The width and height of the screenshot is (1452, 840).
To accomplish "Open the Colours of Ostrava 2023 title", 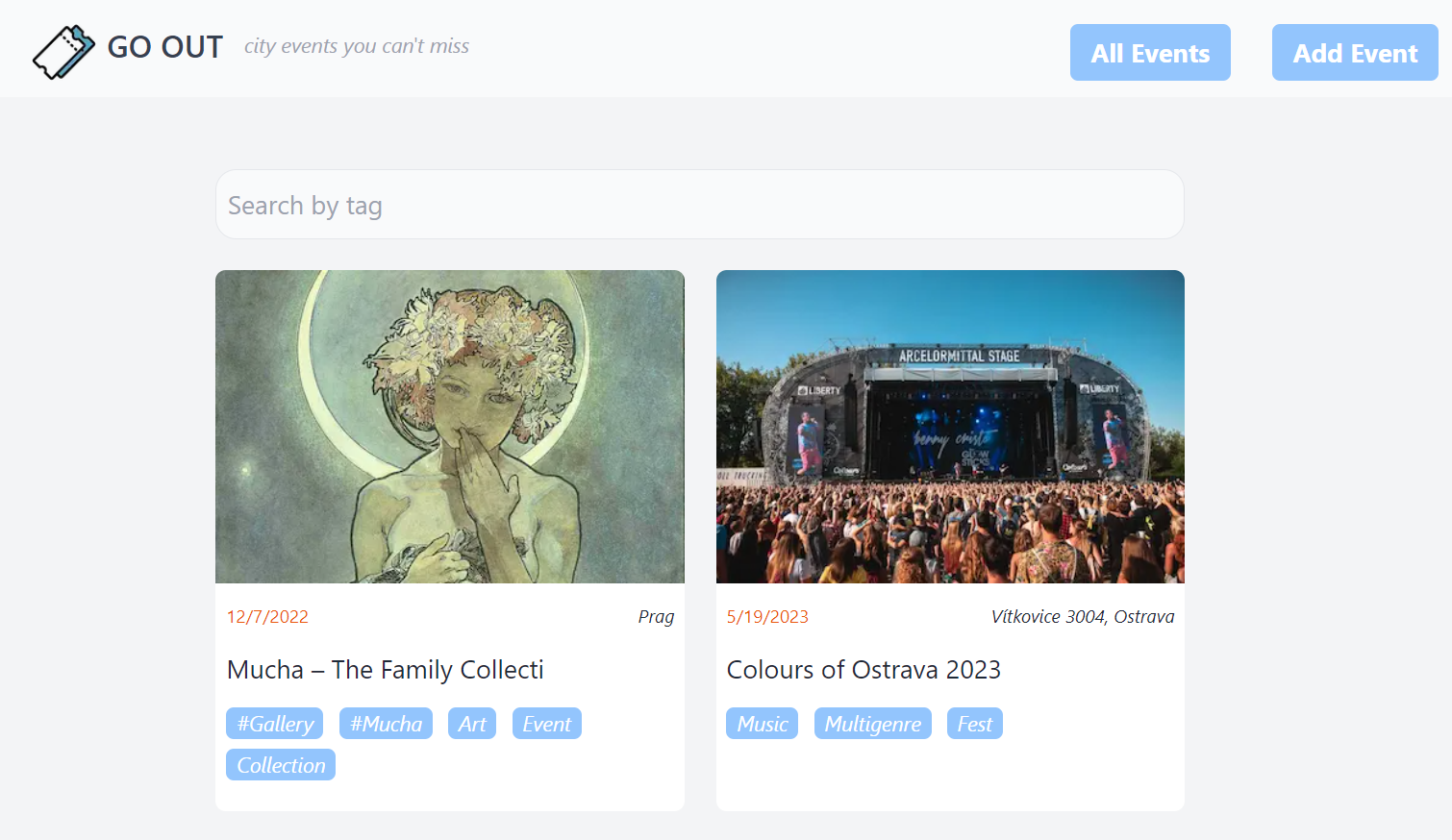I will coord(864,670).
